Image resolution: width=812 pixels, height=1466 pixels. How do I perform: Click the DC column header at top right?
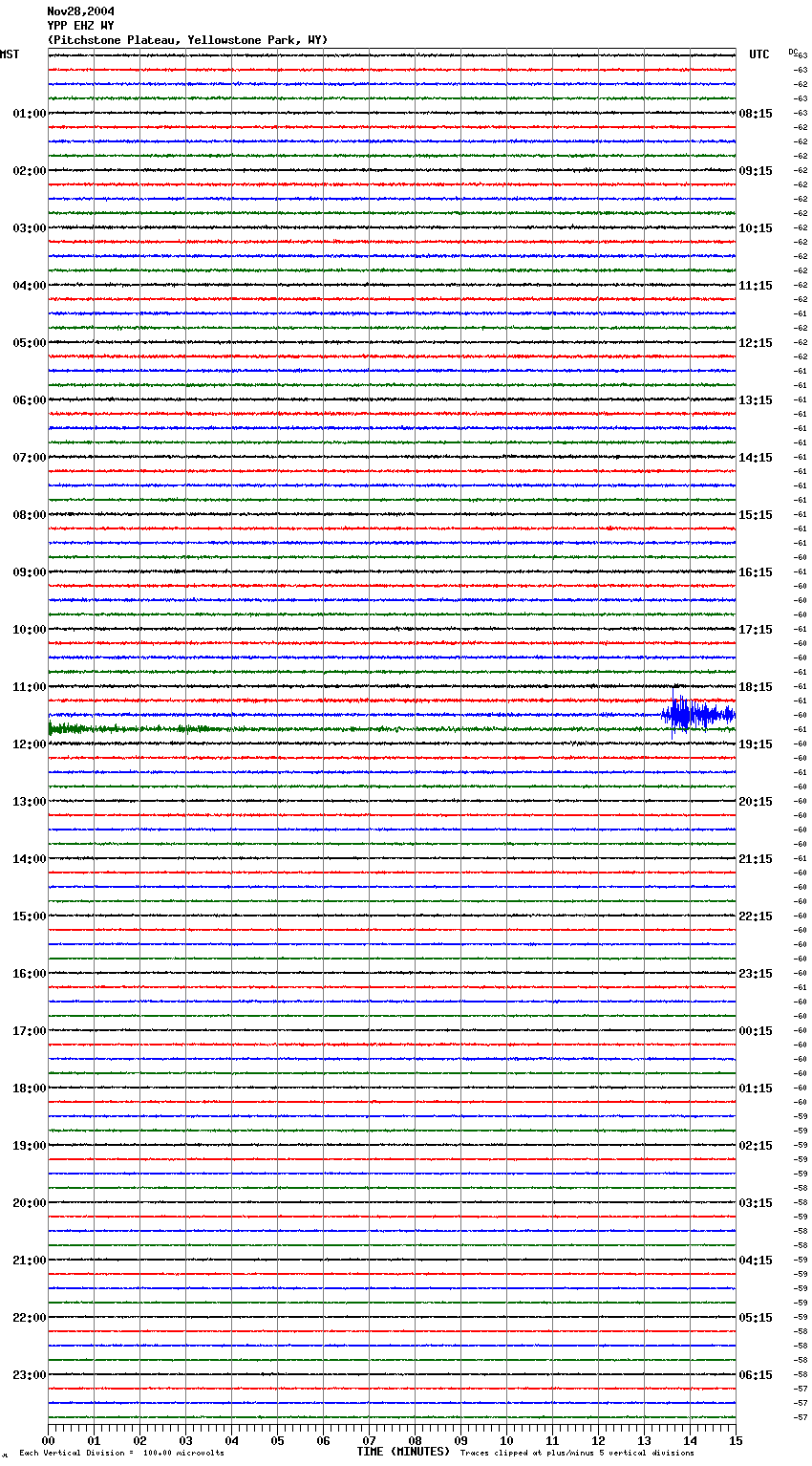pyautogui.click(x=793, y=52)
